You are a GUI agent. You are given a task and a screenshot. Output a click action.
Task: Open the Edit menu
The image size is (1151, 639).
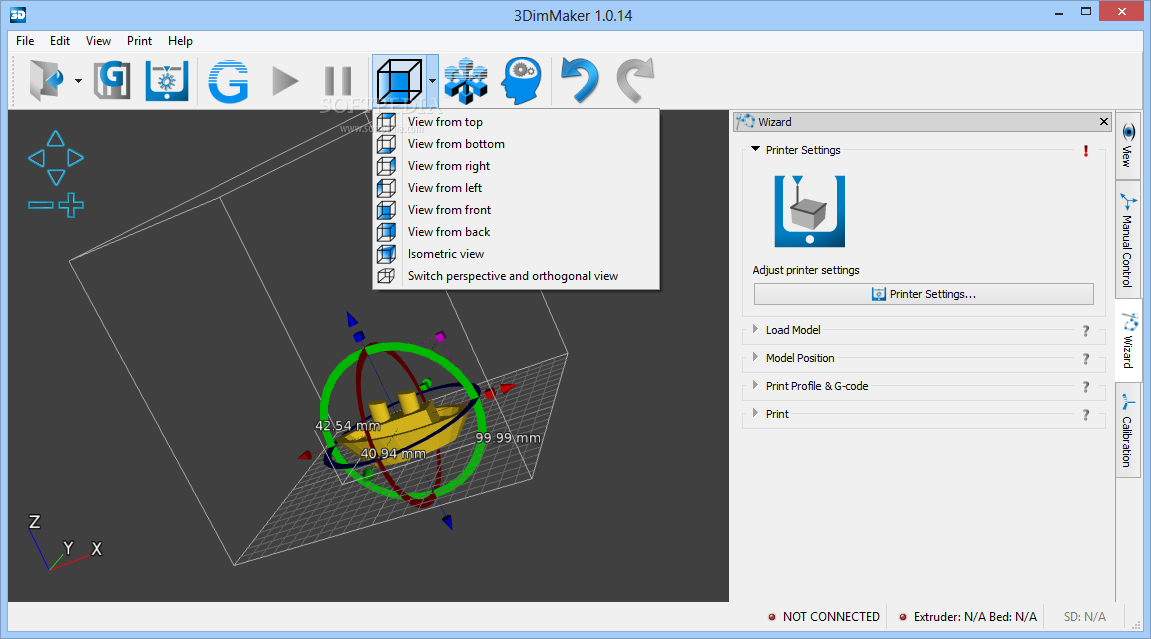(x=59, y=41)
